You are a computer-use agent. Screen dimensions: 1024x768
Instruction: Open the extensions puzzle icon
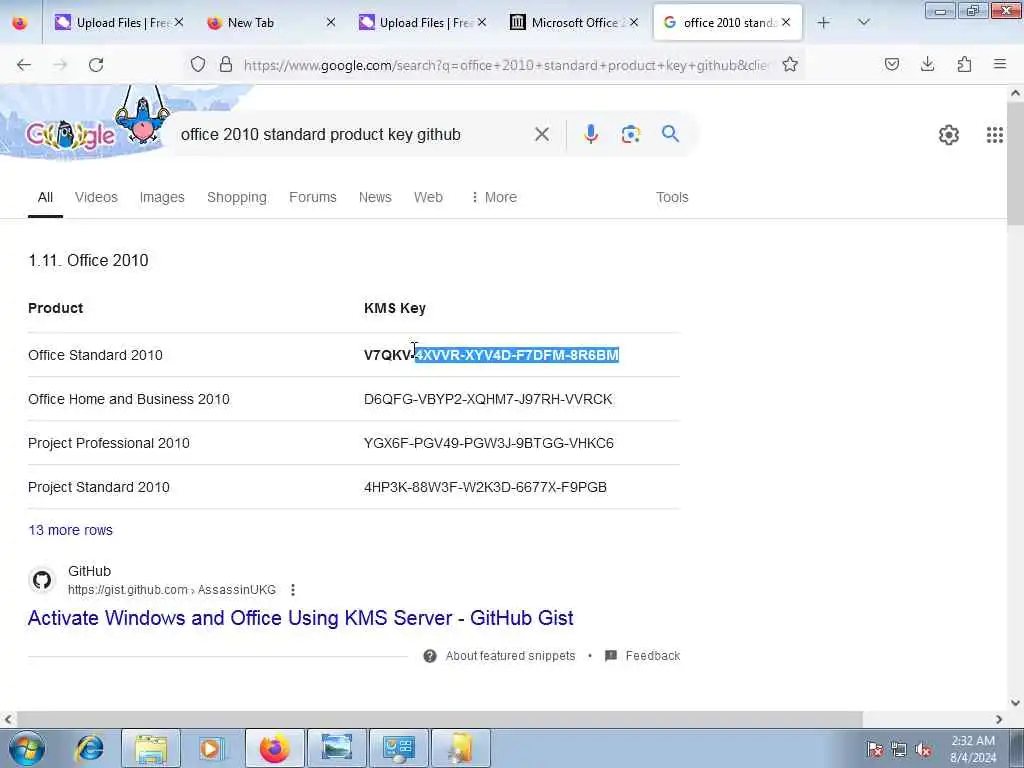(964, 64)
